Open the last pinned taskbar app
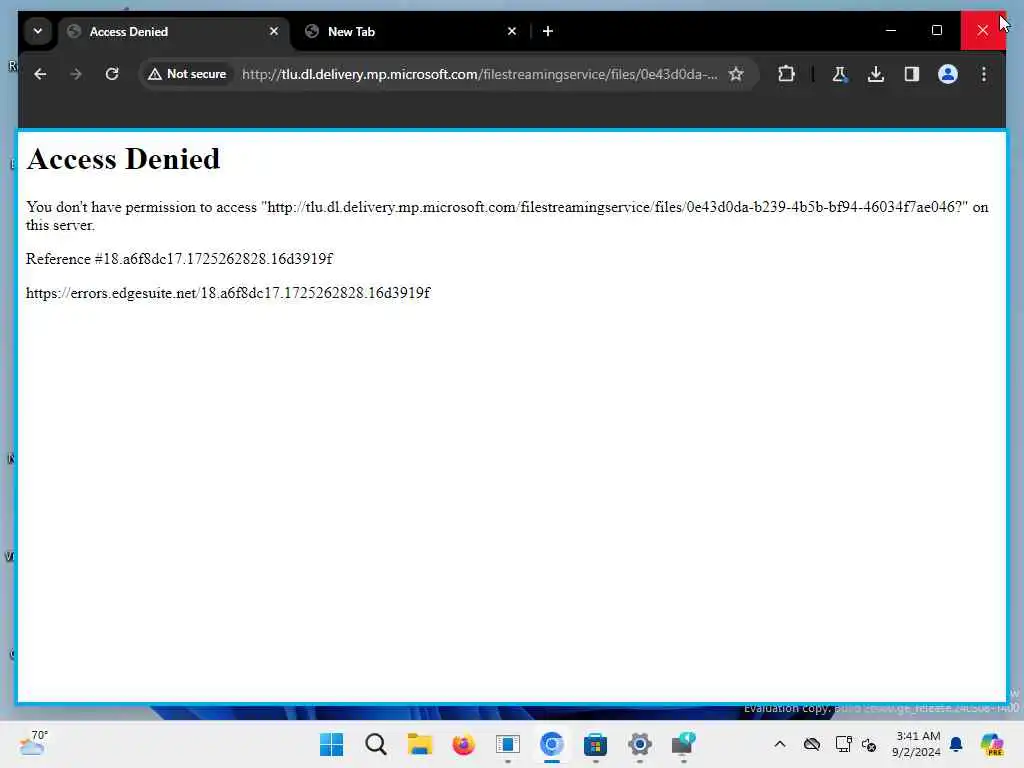 [683, 744]
